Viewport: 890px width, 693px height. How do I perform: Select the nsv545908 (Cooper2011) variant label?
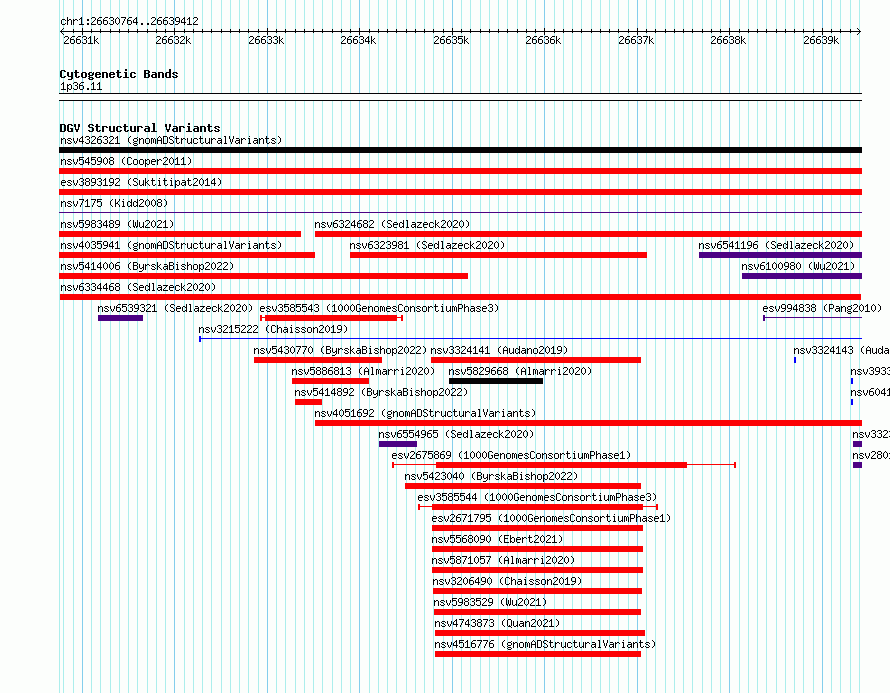tap(126, 161)
